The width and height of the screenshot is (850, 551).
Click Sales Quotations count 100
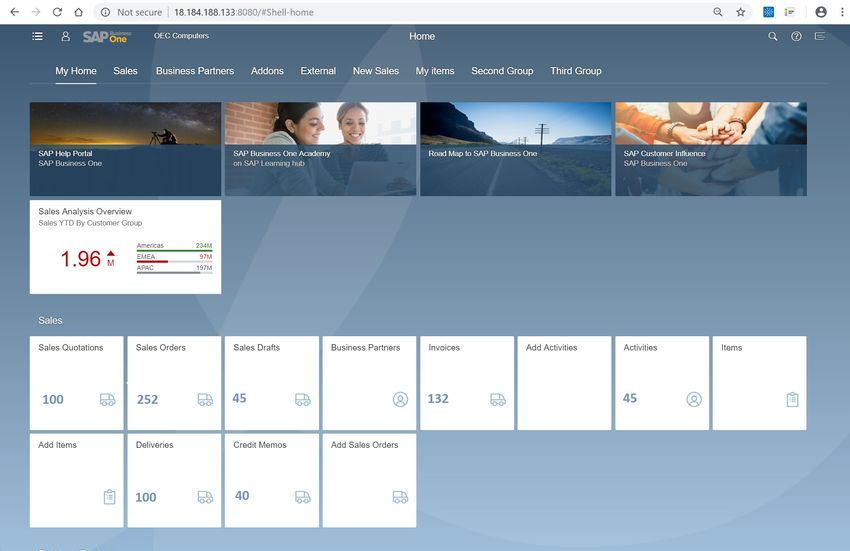pos(53,400)
